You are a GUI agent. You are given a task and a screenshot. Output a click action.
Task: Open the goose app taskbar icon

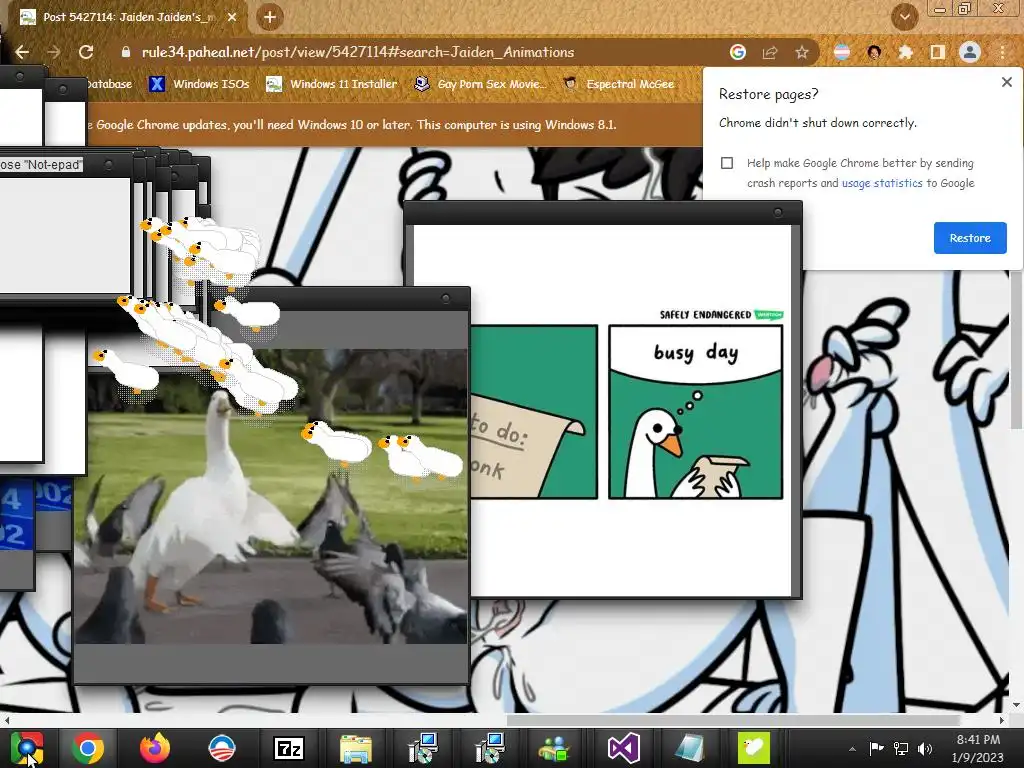pyautogui.click(x=754, y=748)
